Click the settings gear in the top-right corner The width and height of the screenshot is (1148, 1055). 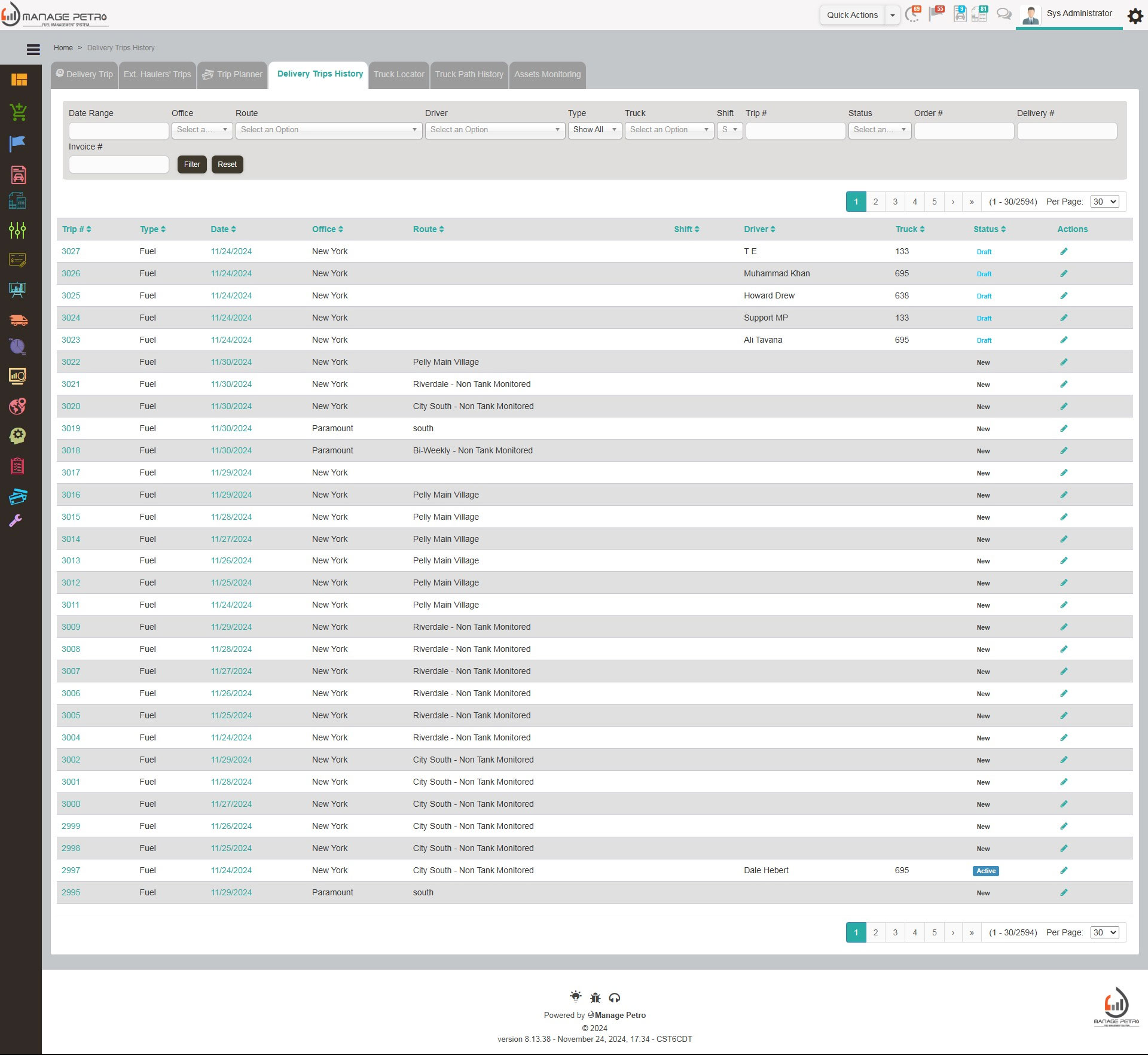(1134, 16)
